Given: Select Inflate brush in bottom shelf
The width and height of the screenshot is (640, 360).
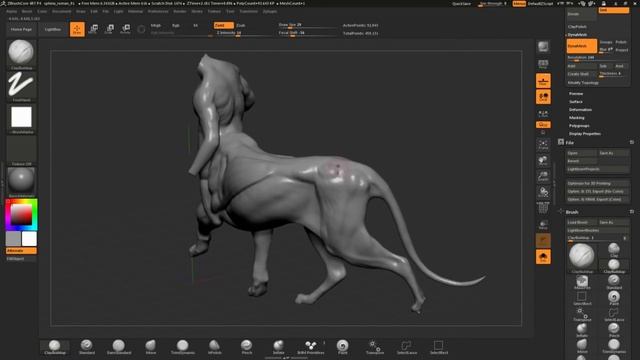Looking at the screenshot, I should [278, 347].
